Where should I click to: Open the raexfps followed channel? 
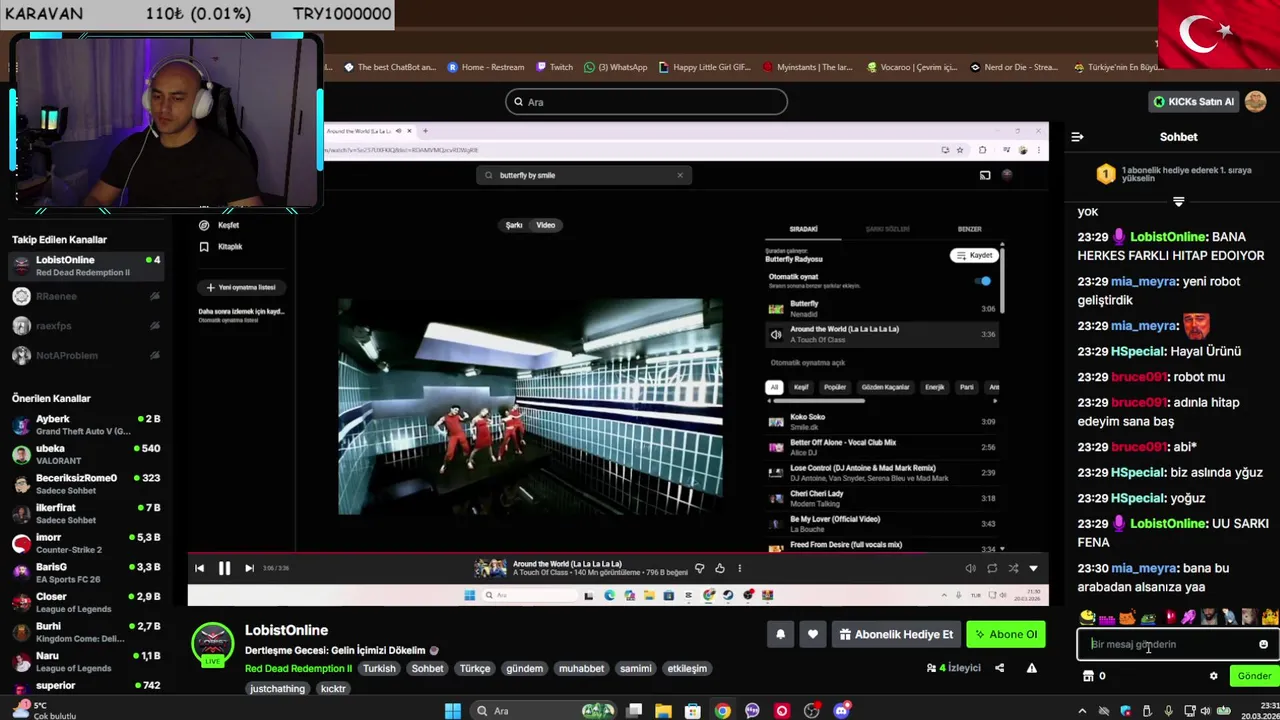pos(85,326)
